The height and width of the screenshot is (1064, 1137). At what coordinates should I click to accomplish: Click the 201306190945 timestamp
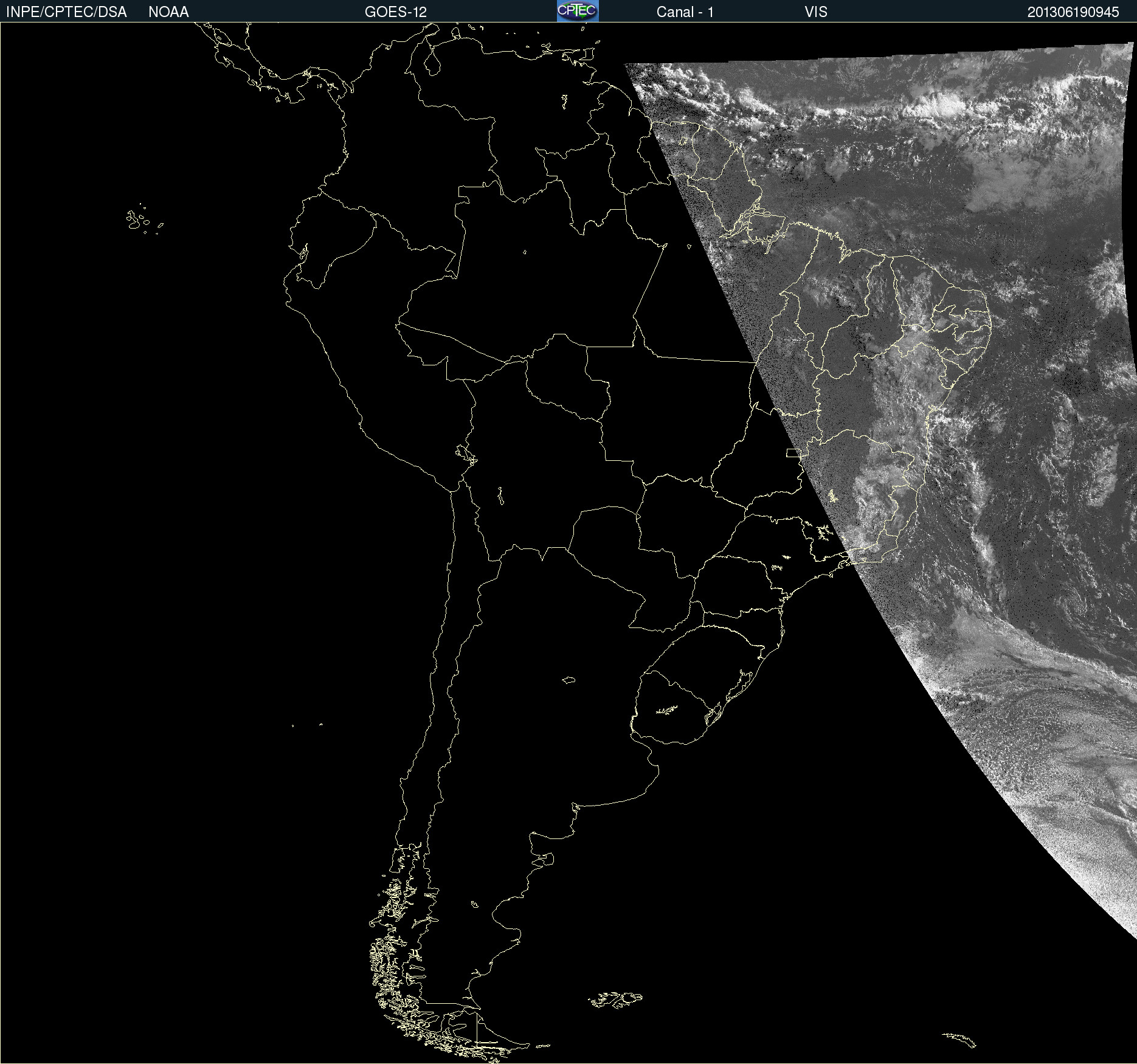[1073, 12]
